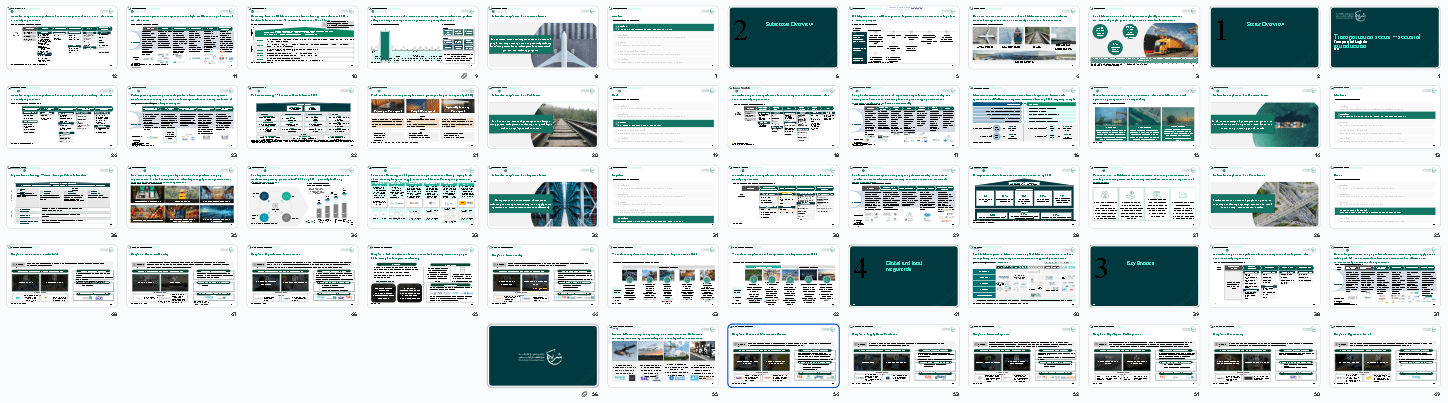Select slide 9 with the green bar chart

coord(423,37)
